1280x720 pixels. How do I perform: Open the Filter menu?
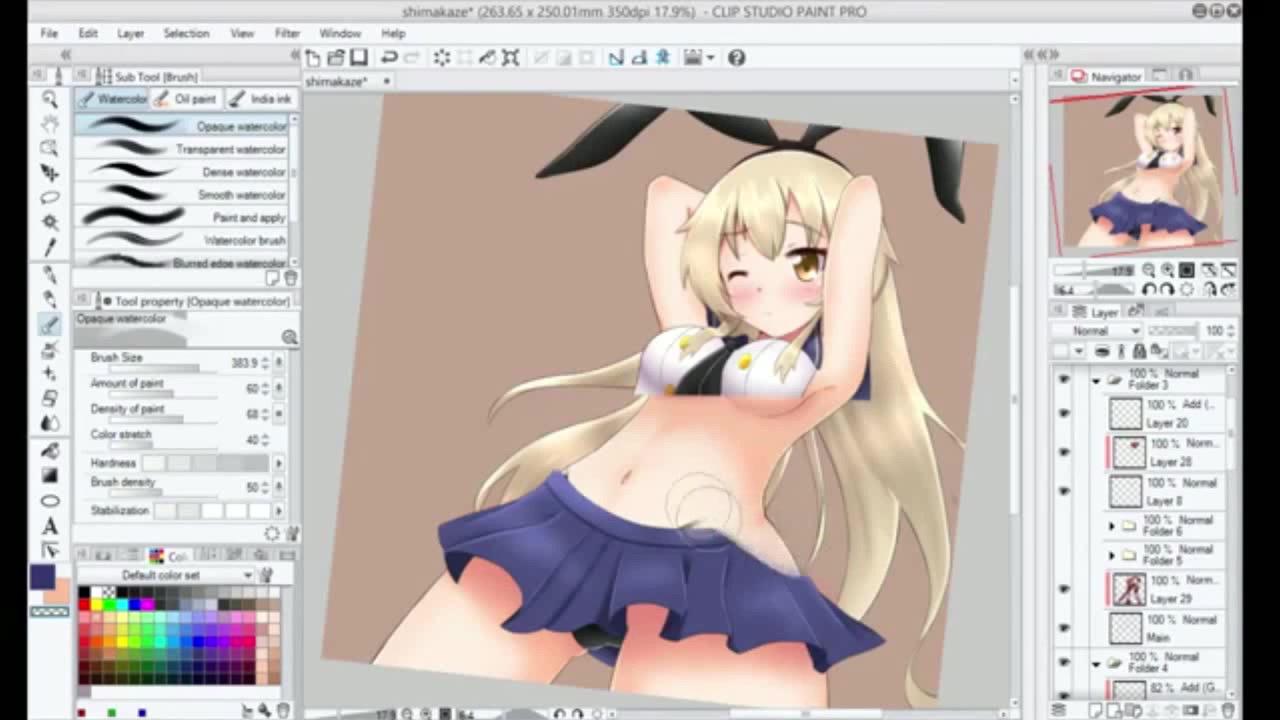(287, 33)
